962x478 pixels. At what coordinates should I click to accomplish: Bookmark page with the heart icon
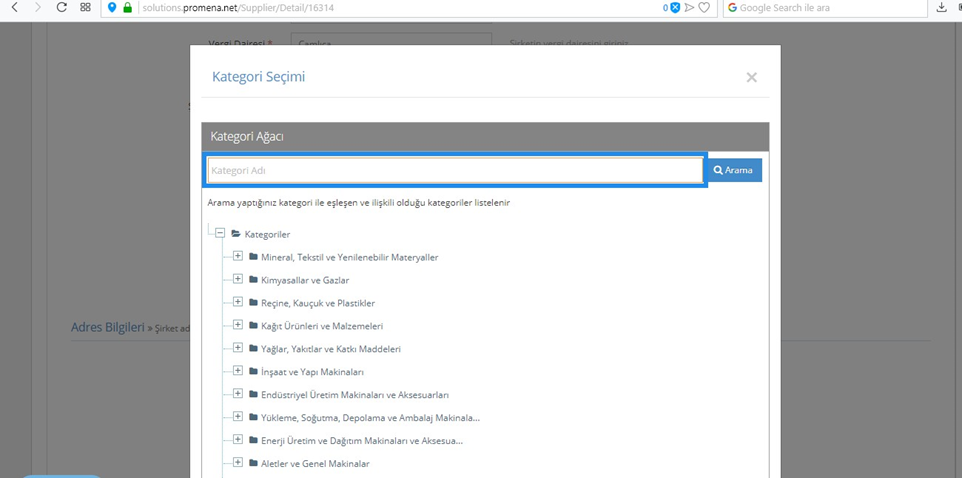pyautogui.click(x=704, y=8)
